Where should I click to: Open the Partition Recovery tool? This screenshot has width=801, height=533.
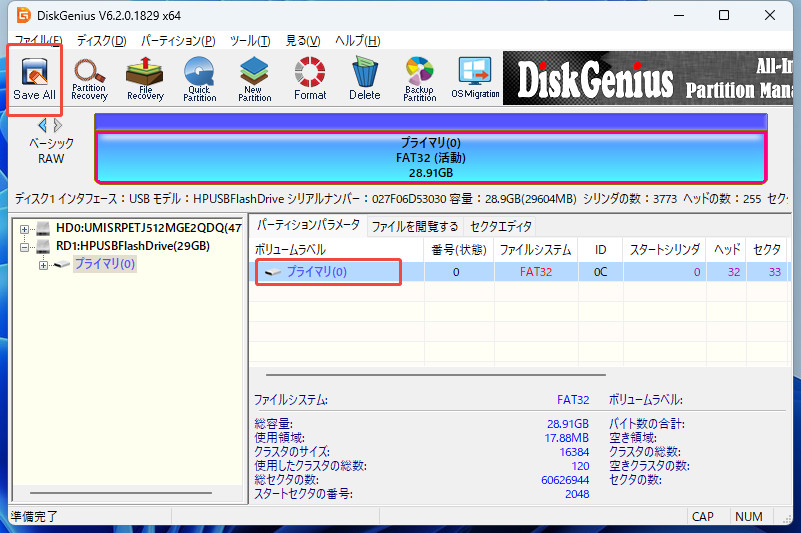pyautogui.click(x=89, y=79)
